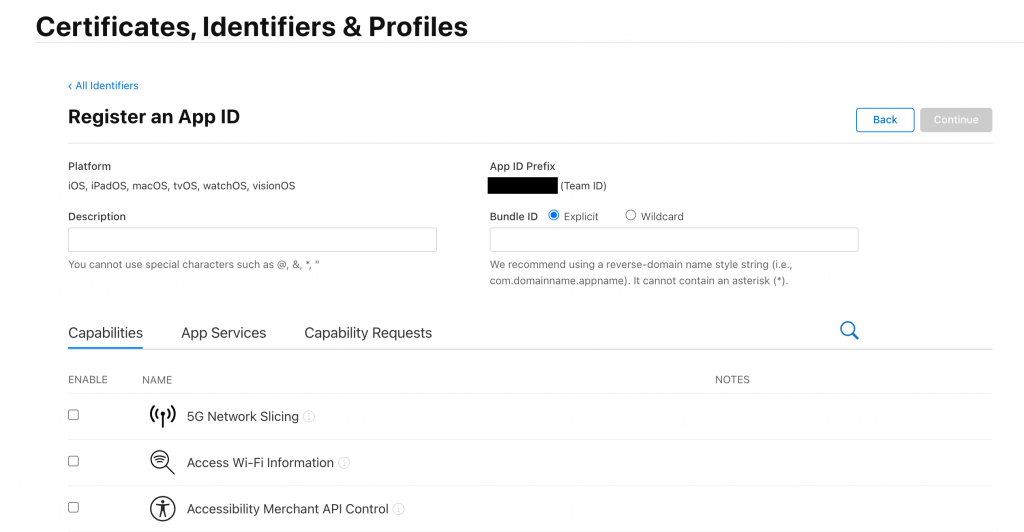1024x532 pixels.
Task: Select the Capabilities tab
Action: [x=105, y=333]
